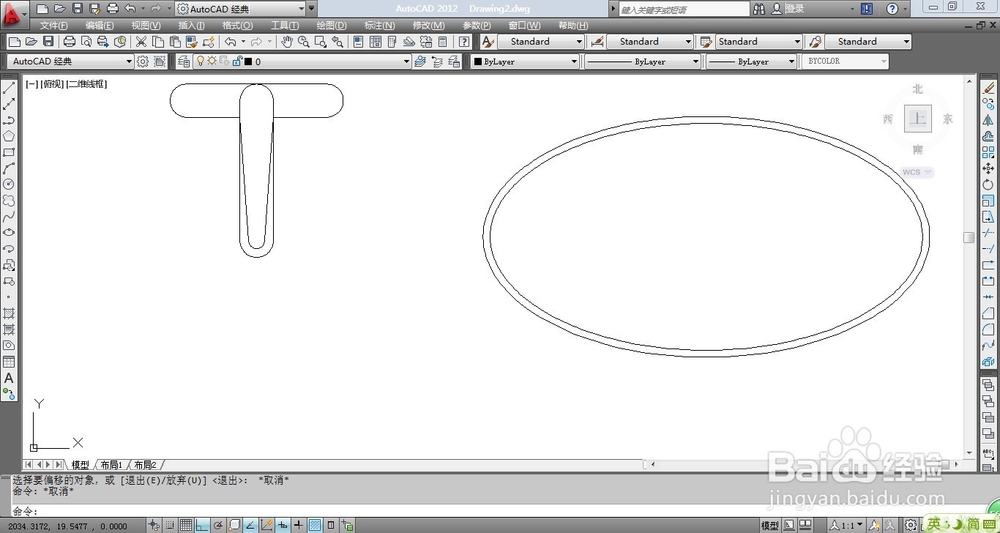The height and width of the screenshot is (533, 1000).
Task: Select the Rotate modify tool
Action: (988, 184)
